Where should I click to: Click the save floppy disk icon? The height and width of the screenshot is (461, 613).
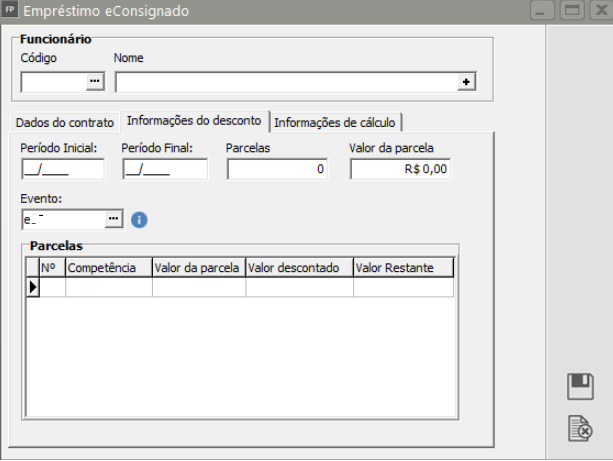(x=579, y=387)
